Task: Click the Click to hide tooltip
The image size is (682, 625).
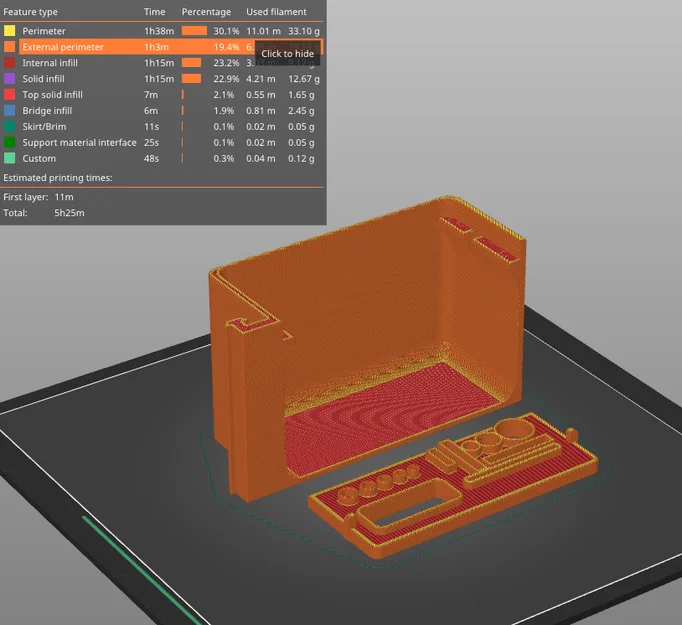Action: (x=287, y=53)
